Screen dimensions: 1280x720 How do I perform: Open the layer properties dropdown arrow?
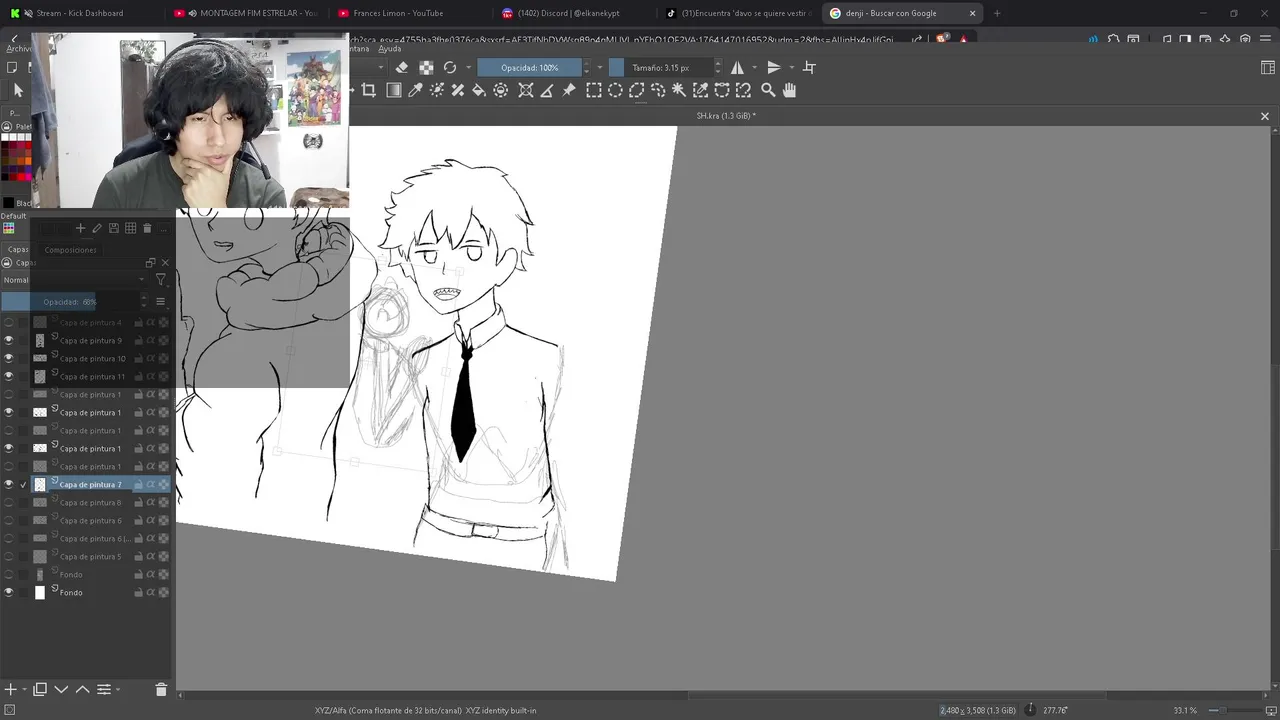click(117, 689)
